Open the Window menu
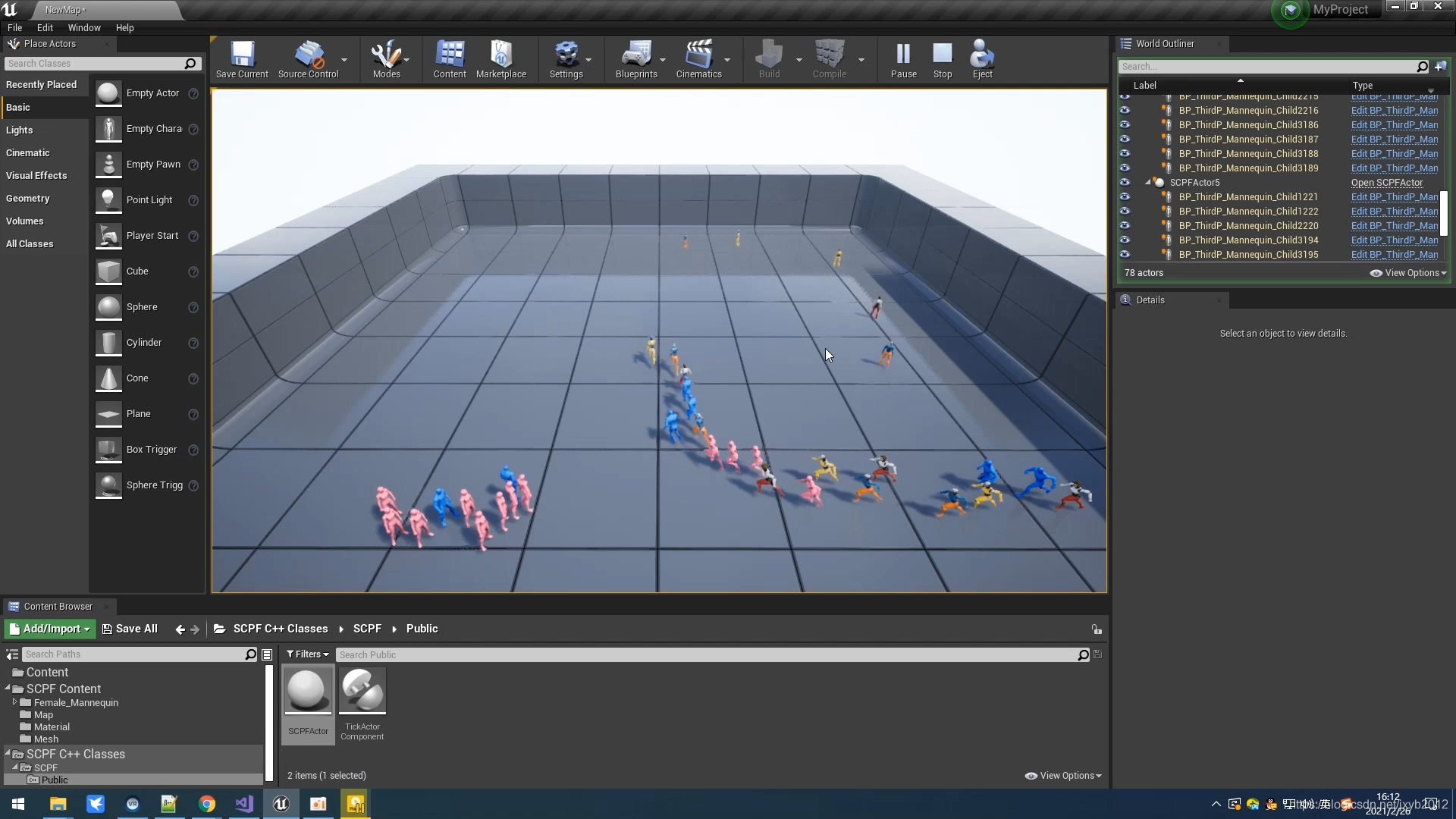The height and width of the screenshot is (819, 1456). coord(84,28)
